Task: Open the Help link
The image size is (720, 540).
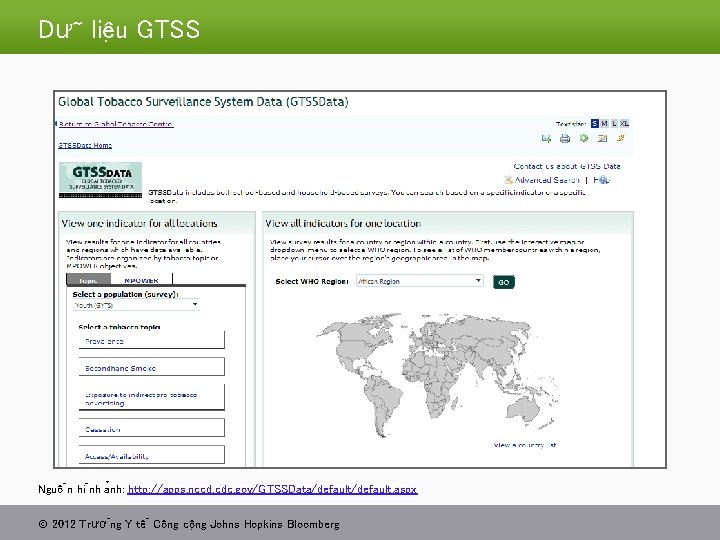Action: point(601,180)
